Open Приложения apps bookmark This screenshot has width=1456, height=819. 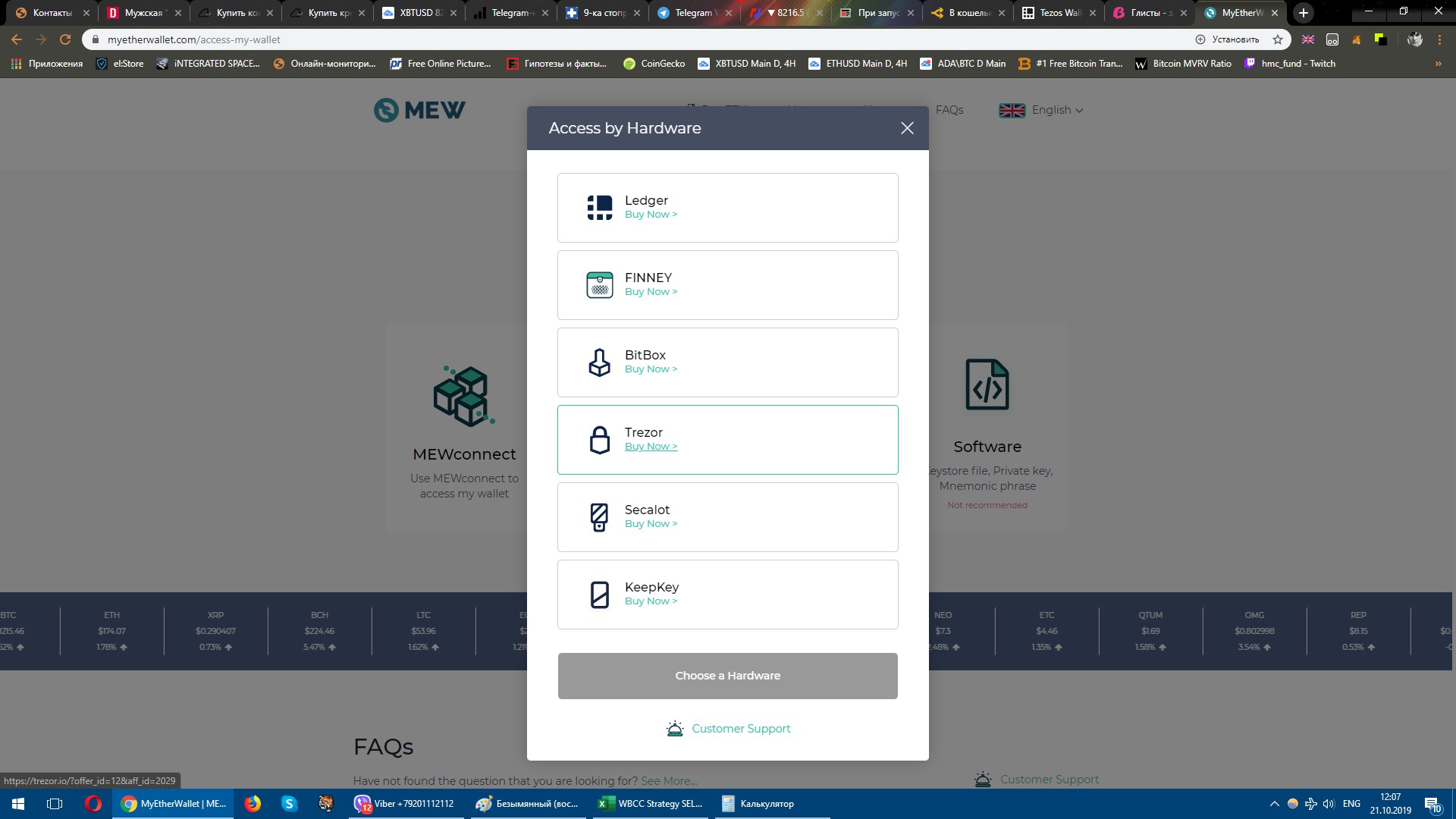pyautogui.click(x=47, y=64)
